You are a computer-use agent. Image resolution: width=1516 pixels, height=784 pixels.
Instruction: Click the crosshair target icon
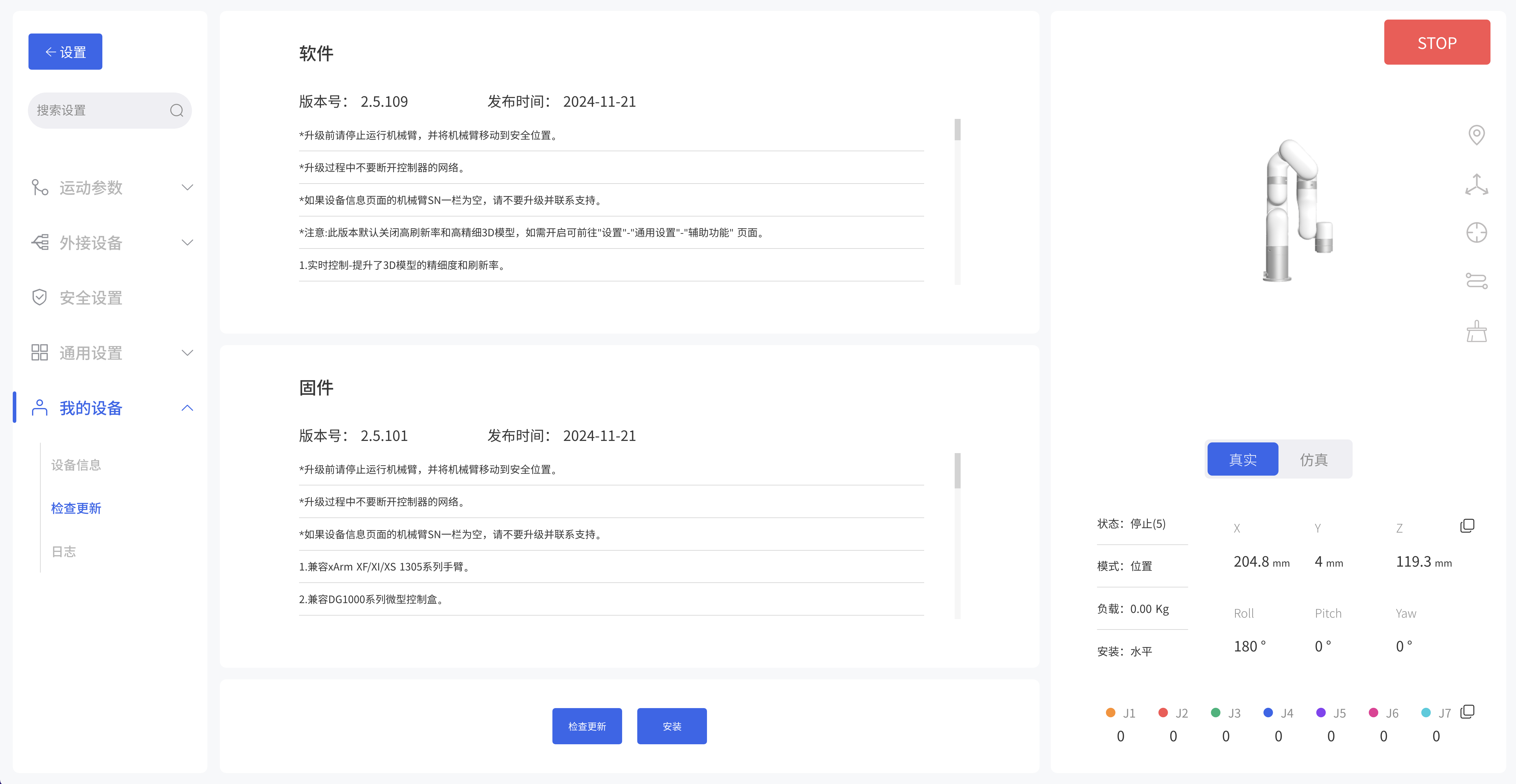[x=1476, y=233]
